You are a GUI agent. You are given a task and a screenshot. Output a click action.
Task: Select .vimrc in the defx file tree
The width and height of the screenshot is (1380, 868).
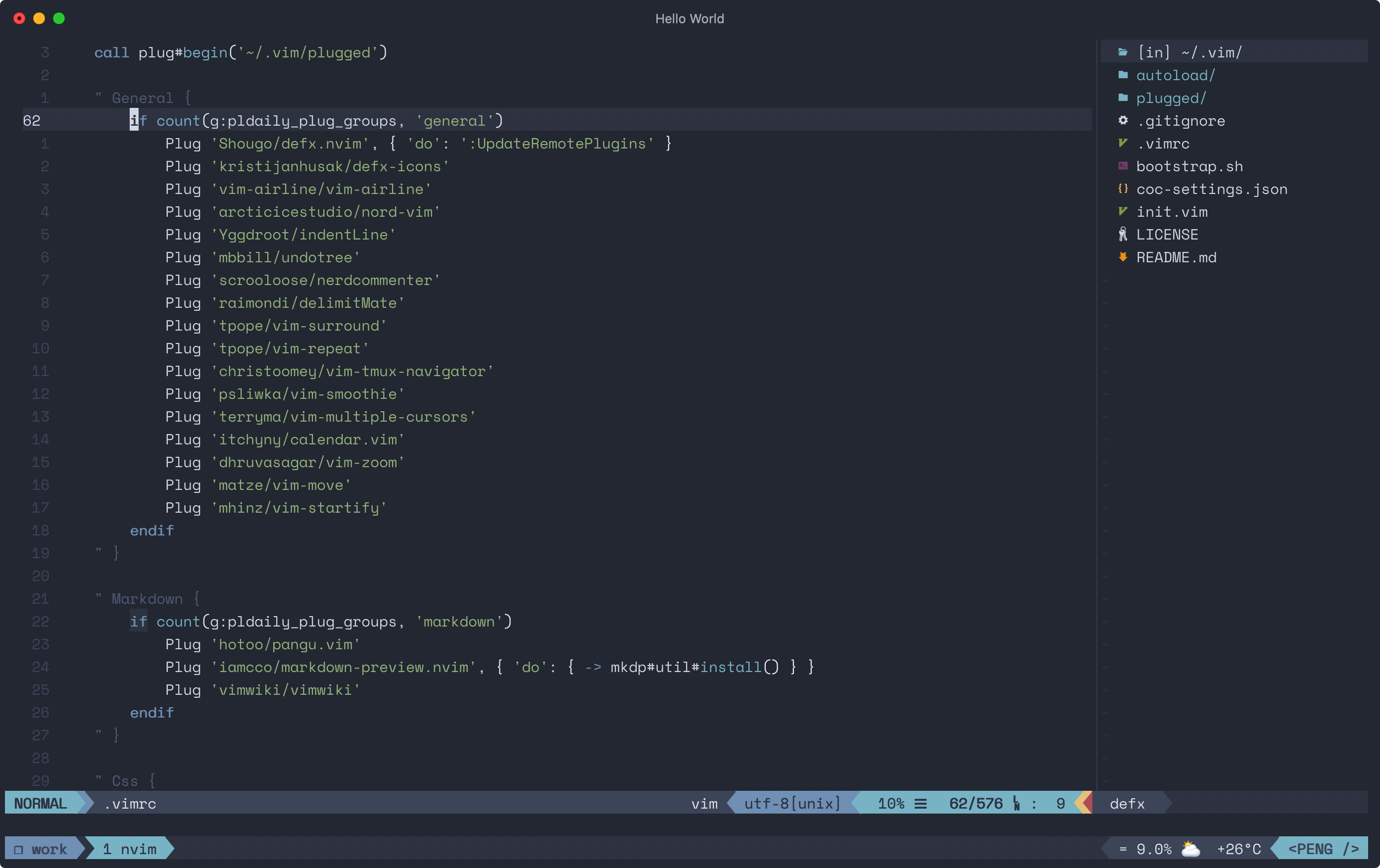click(x=1163, y=144)
